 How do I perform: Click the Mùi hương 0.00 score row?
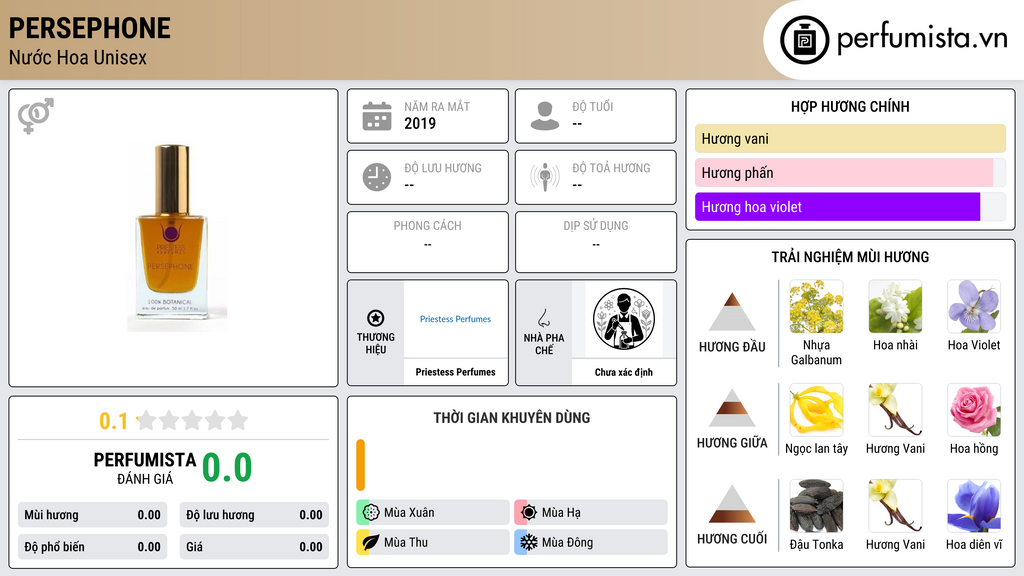(x=92, y=515)
